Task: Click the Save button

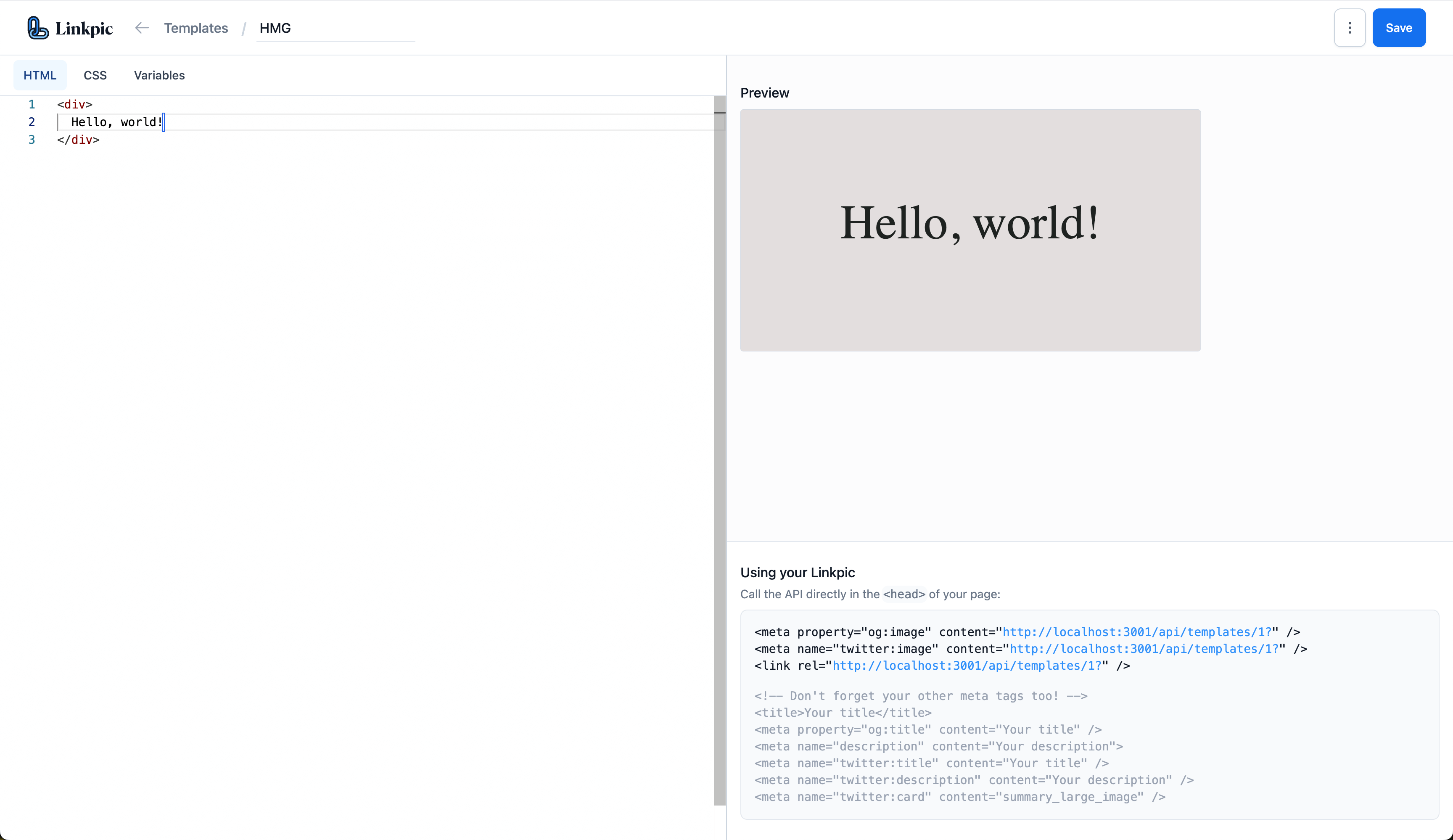Action: pyautogui.click(x=1399, y=27)
